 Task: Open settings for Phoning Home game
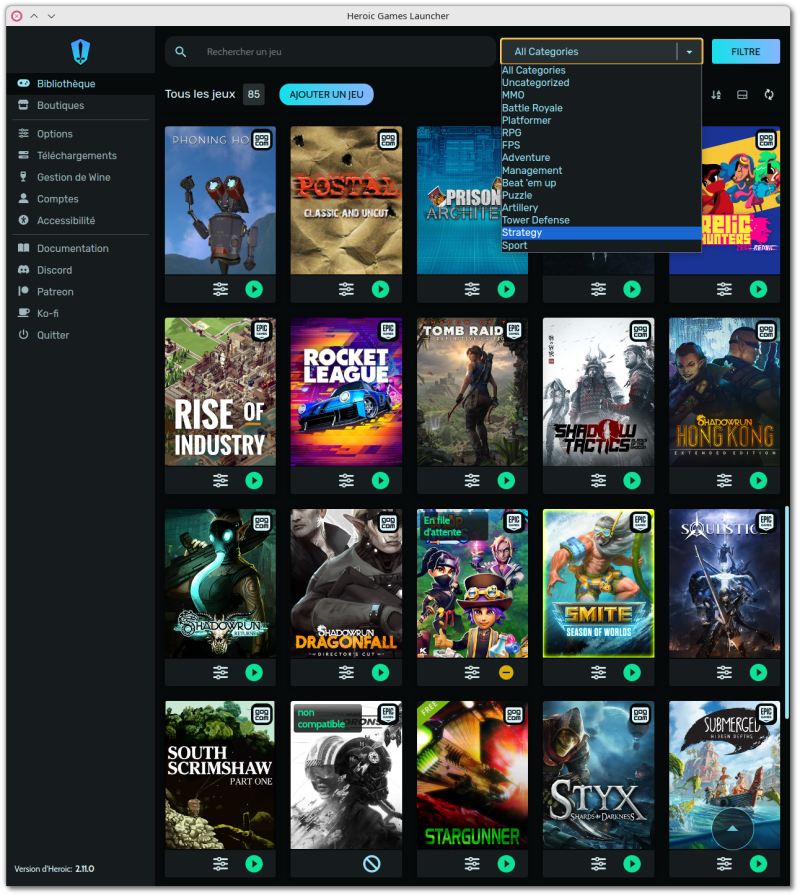[221, 289]
